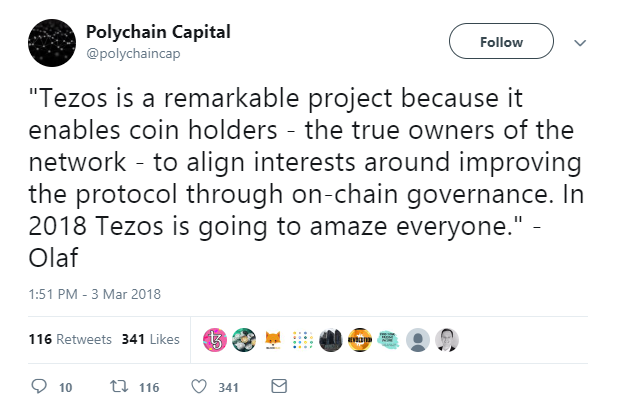Open the 1:51 PM - 3 Mar 2018 timestamp
The height and width of the screenshot is (413, 617).
pos(91,294)
